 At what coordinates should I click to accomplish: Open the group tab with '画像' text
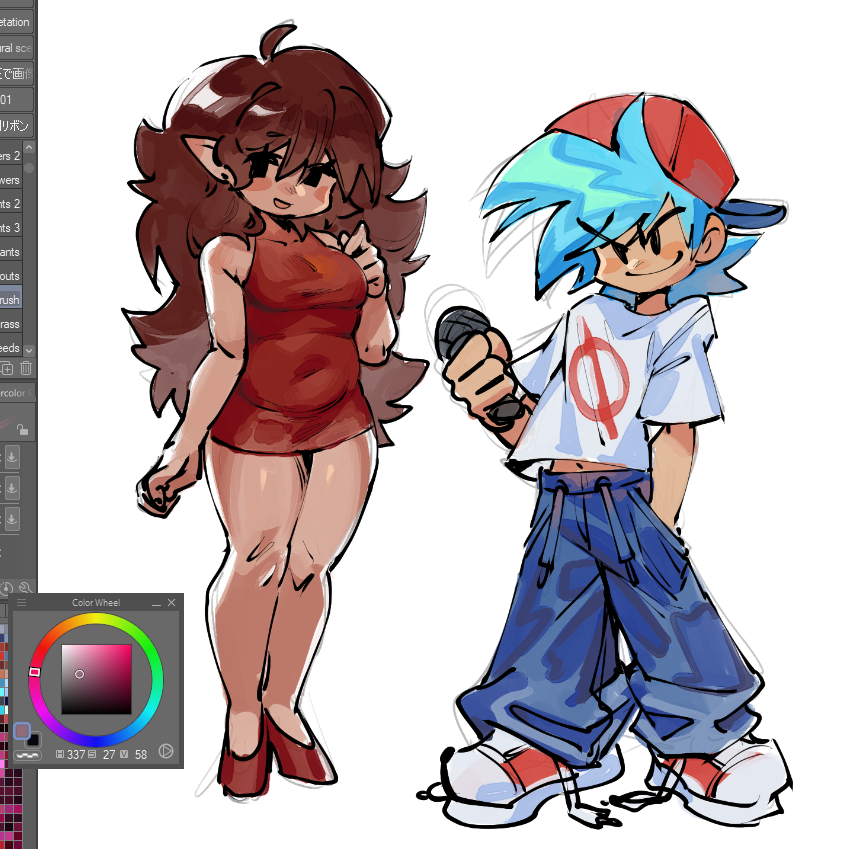pos(17,74)
